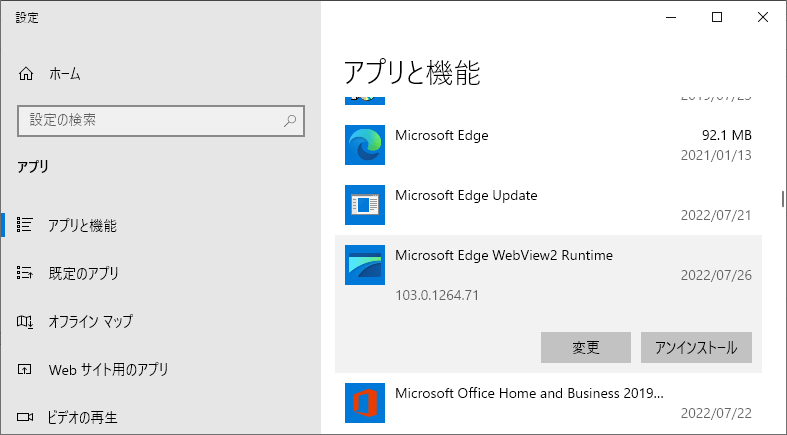The image size is (787, 435).
Task: Click the 既定のアプリ sidebar icon
Action: pyautogui.click(x=25, y=273)
